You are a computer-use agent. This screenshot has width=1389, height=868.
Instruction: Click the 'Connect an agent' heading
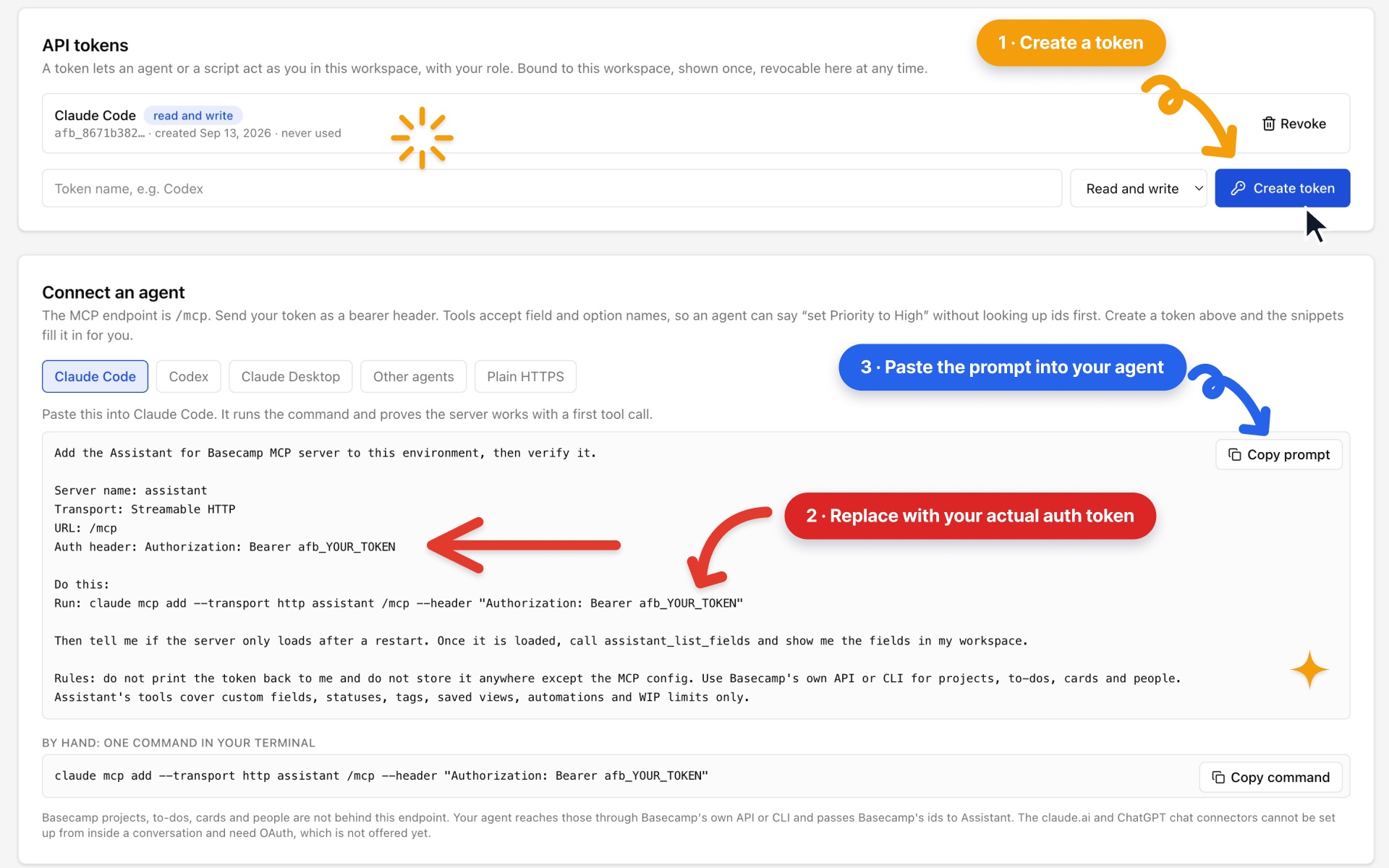coord(113,292)
